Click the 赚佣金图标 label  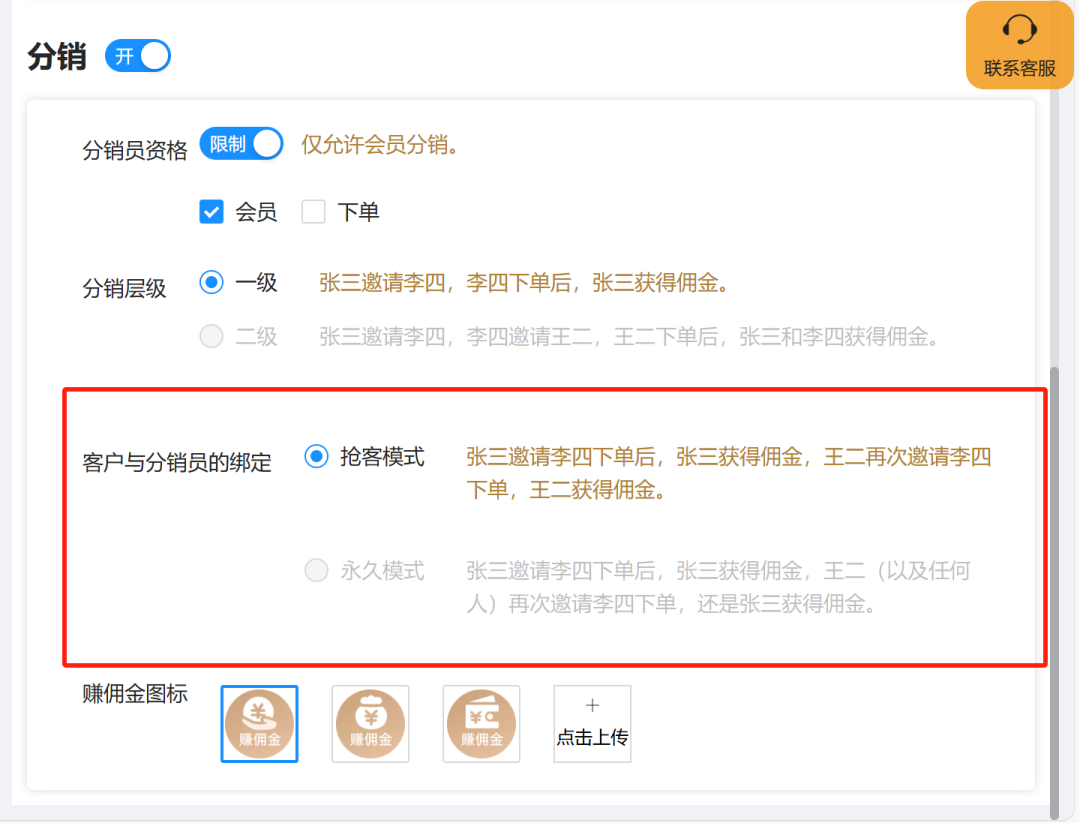click(135, 694)
